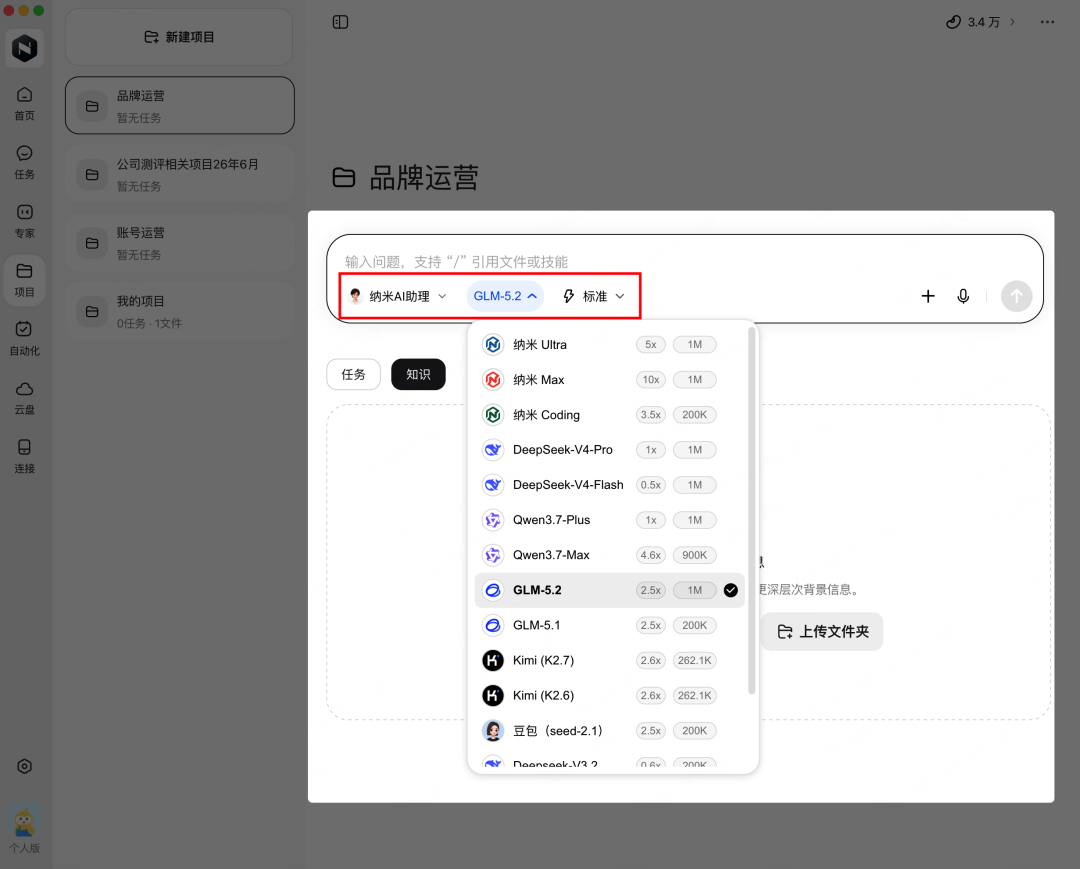Click folder icon beside 品牌运营 heading
The width and height of the screenshot is (1080, 869).
[x=344, y=178]
